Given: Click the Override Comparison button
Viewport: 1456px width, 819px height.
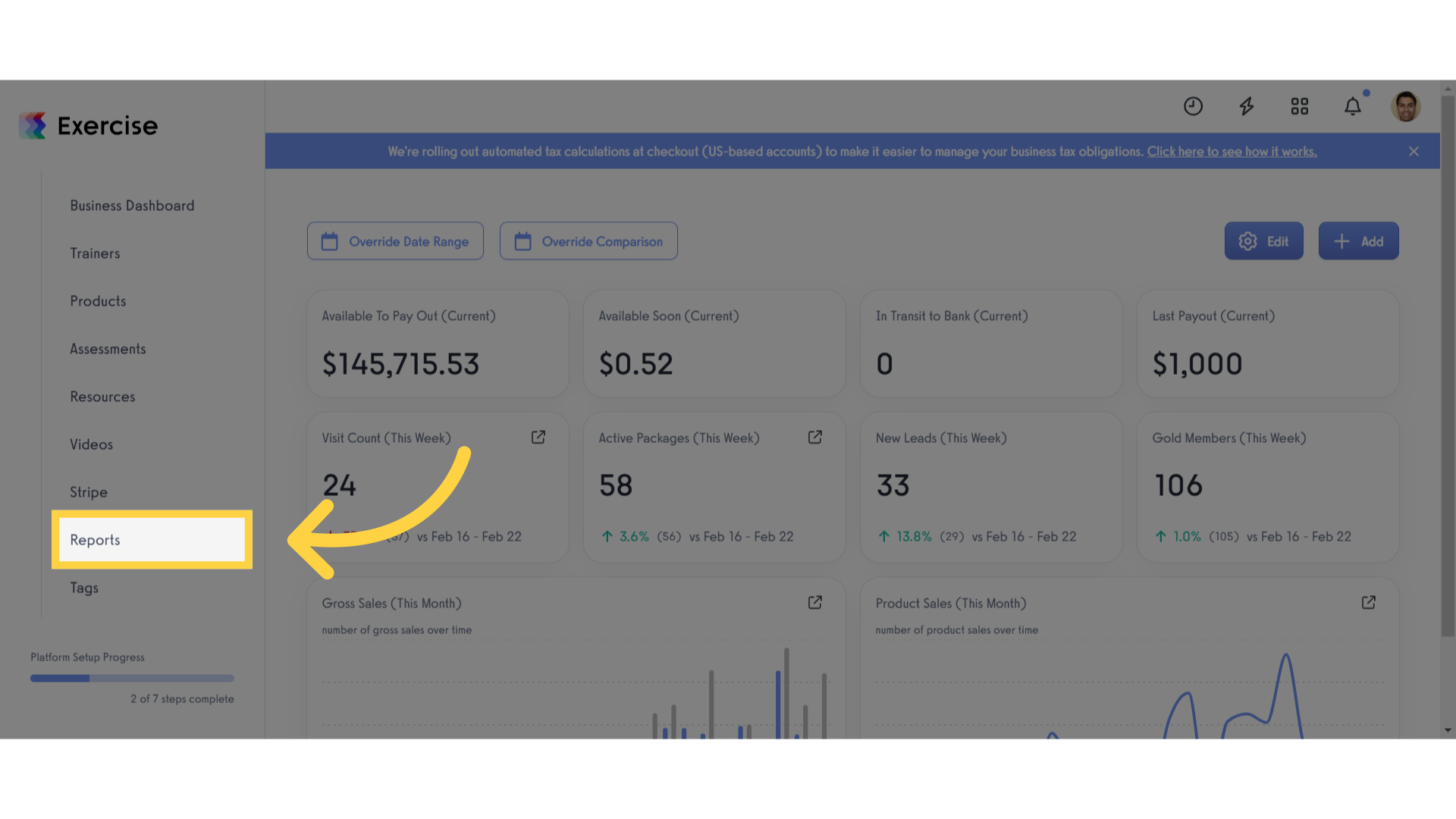Looking at the screenshot, I should [x=588, y=241].
